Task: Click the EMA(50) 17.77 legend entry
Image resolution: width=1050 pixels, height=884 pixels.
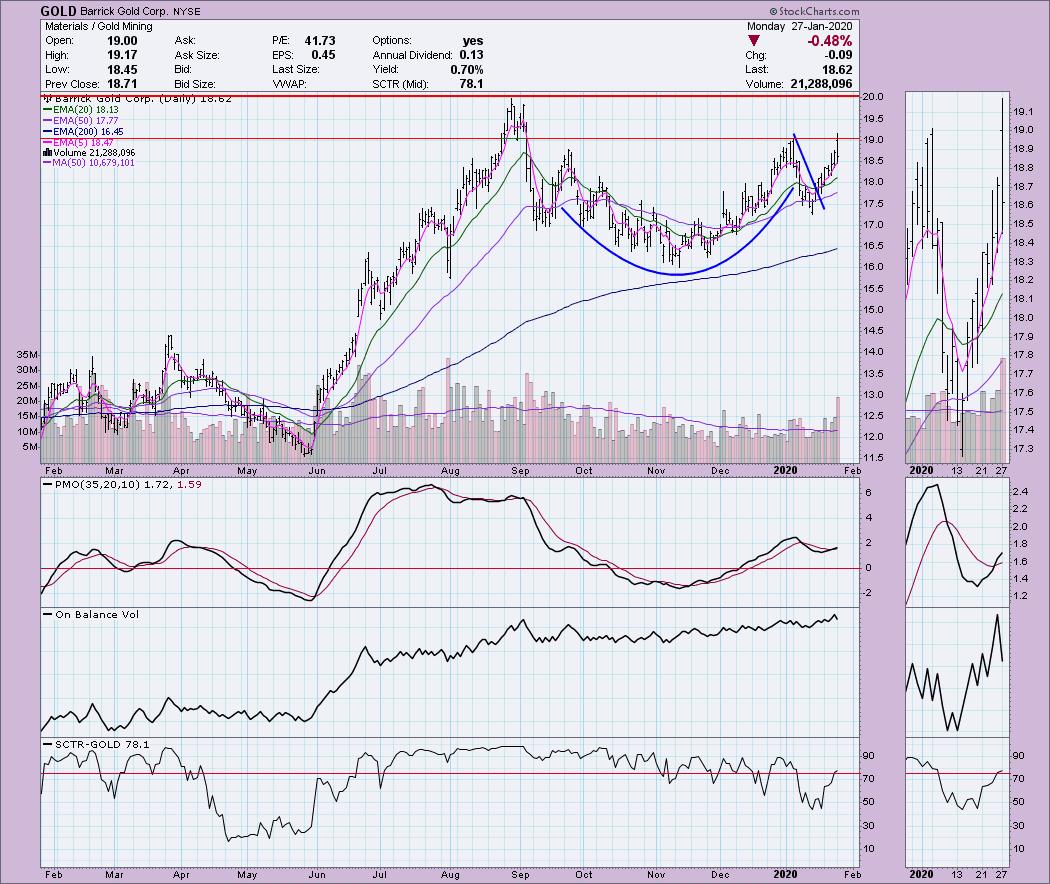Action: pyautogui.click(x=81, y=121)
